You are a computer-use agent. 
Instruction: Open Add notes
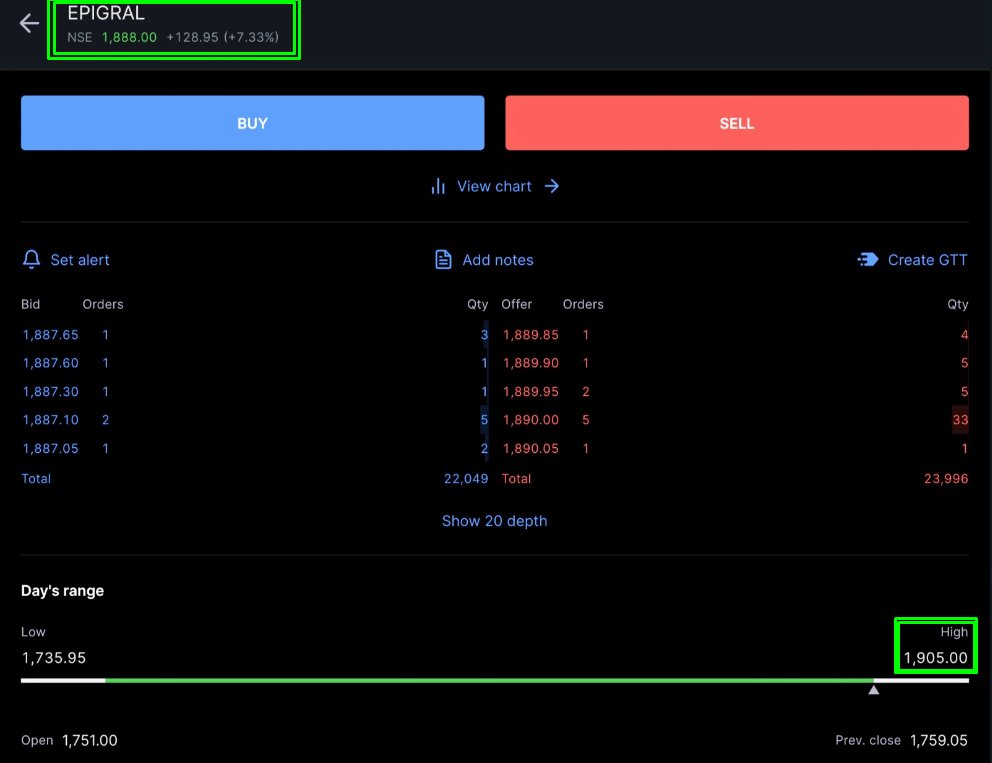(498, 260)
